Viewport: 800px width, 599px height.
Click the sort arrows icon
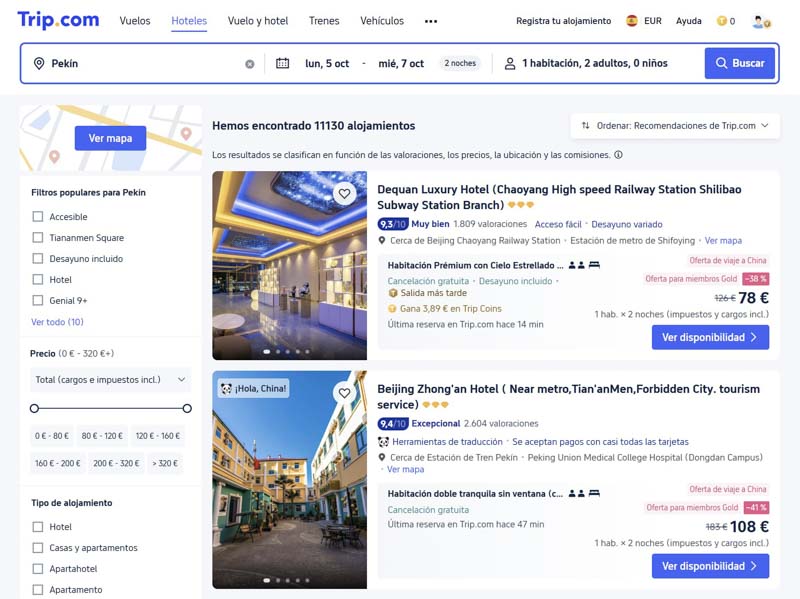tap(586, 126)
